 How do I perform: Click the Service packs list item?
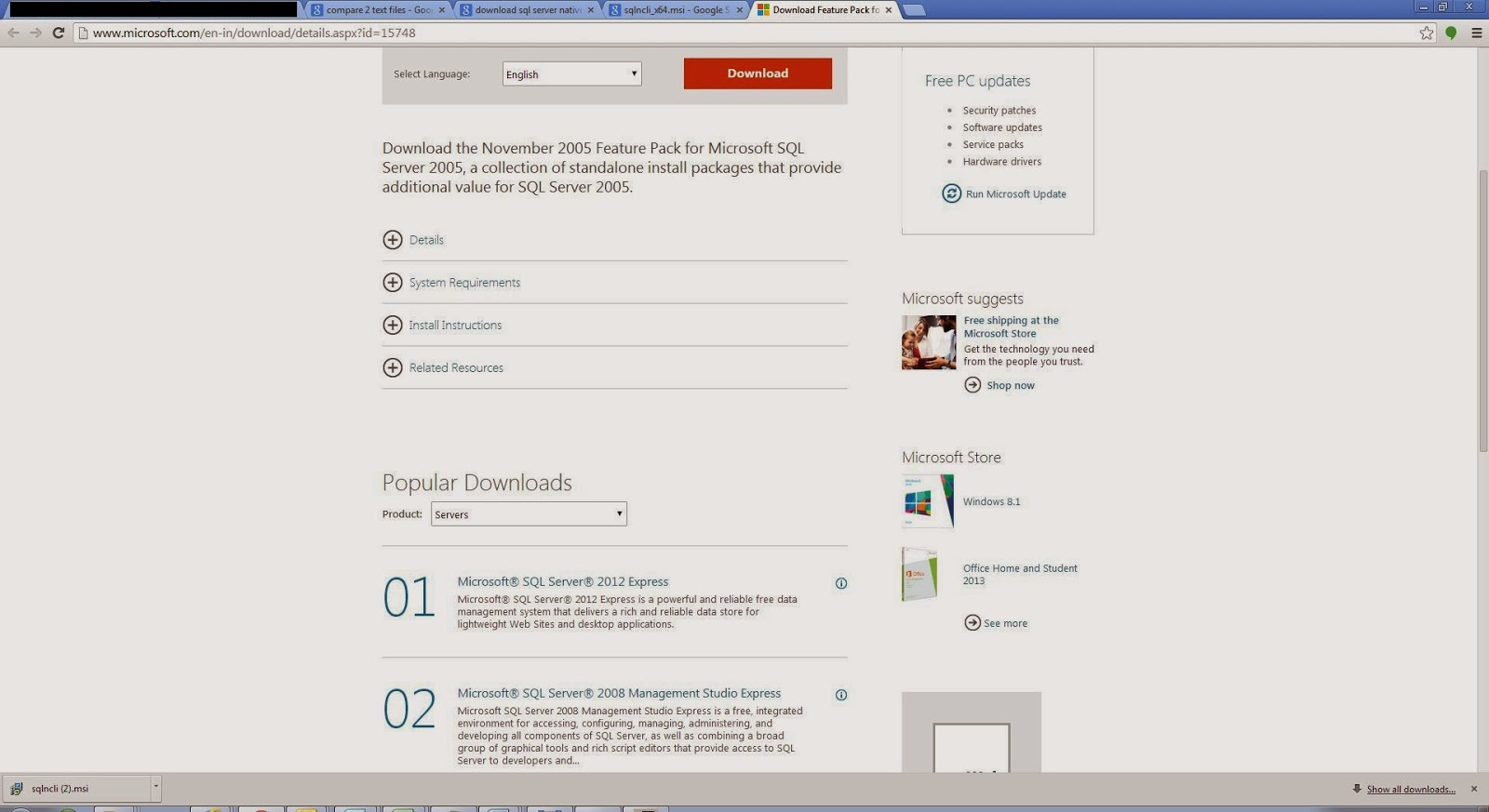[x=993, y=145]
